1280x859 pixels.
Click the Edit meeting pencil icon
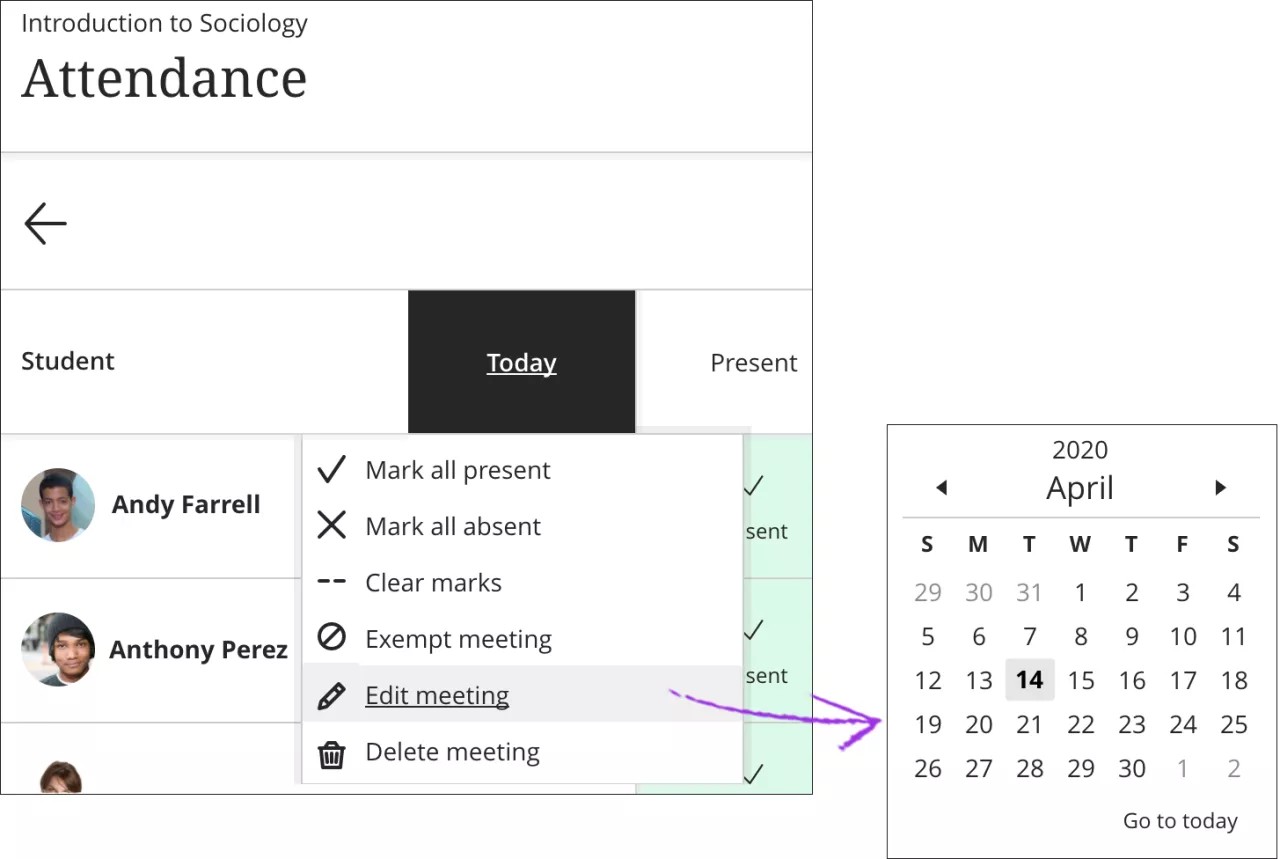331,695
